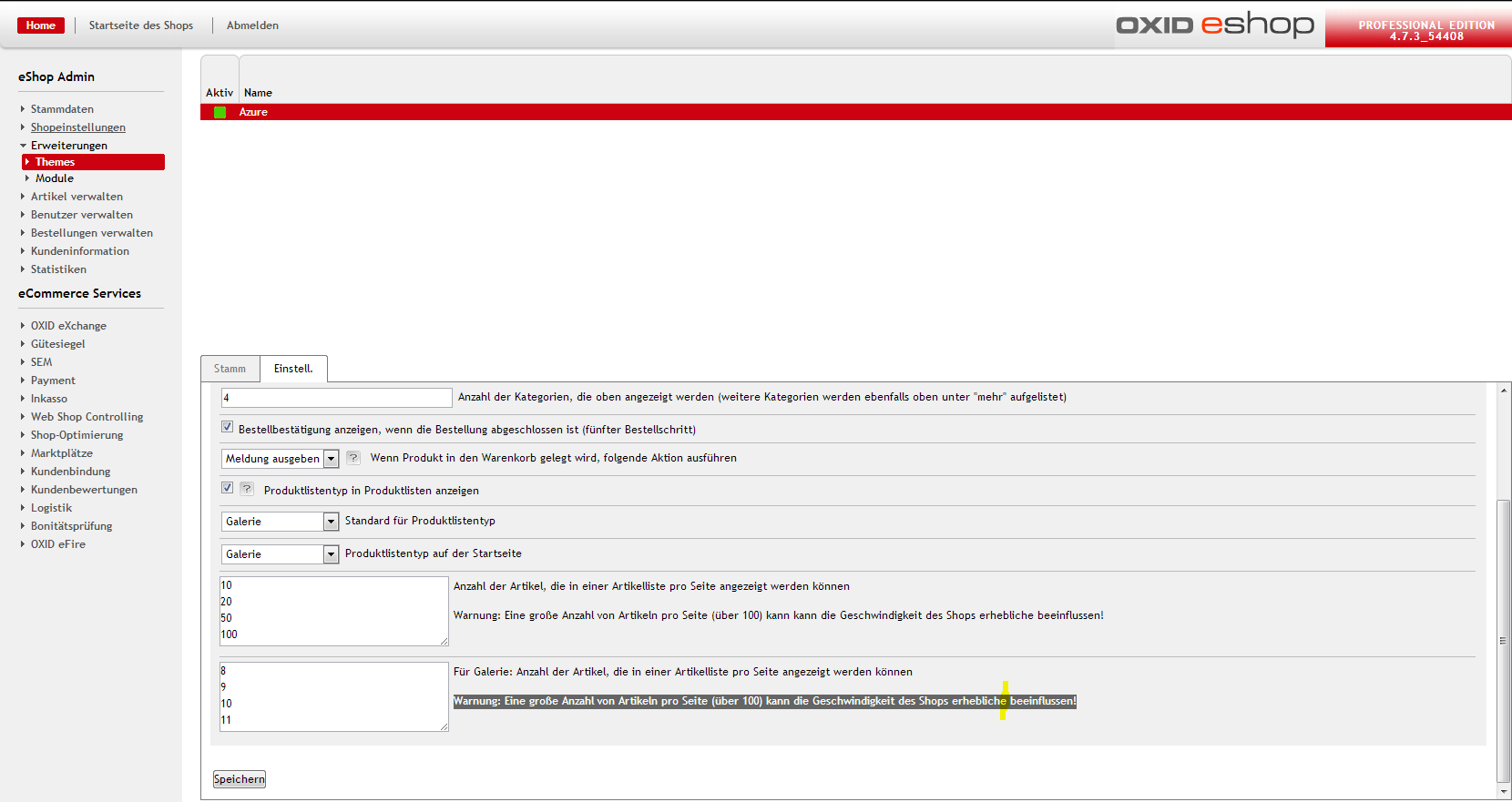Viewport: 1512px width, 802px height.
Task: Click the help icon beside Meldung ausgeben dropdown
Action: (x=352, y=458)
